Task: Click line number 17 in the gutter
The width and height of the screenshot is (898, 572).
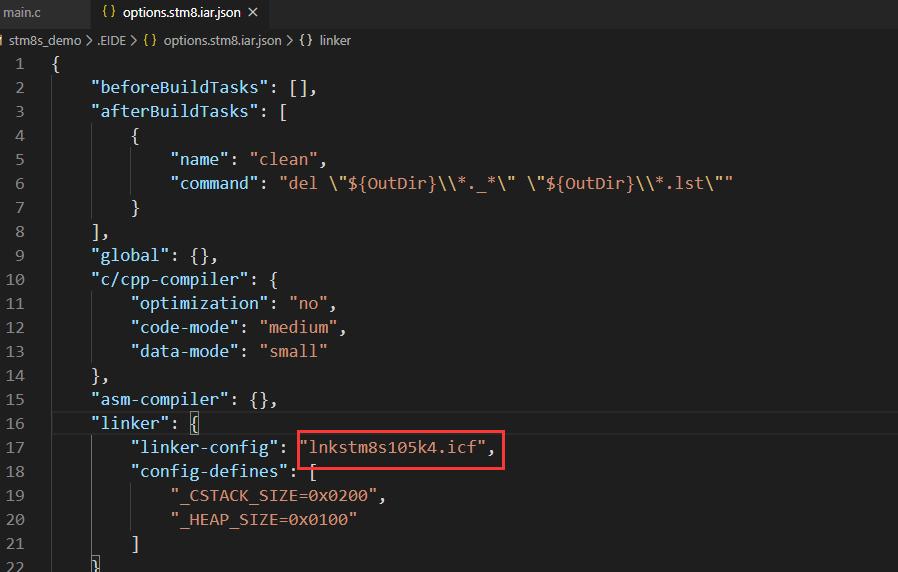Action: [x=15, y=447]
